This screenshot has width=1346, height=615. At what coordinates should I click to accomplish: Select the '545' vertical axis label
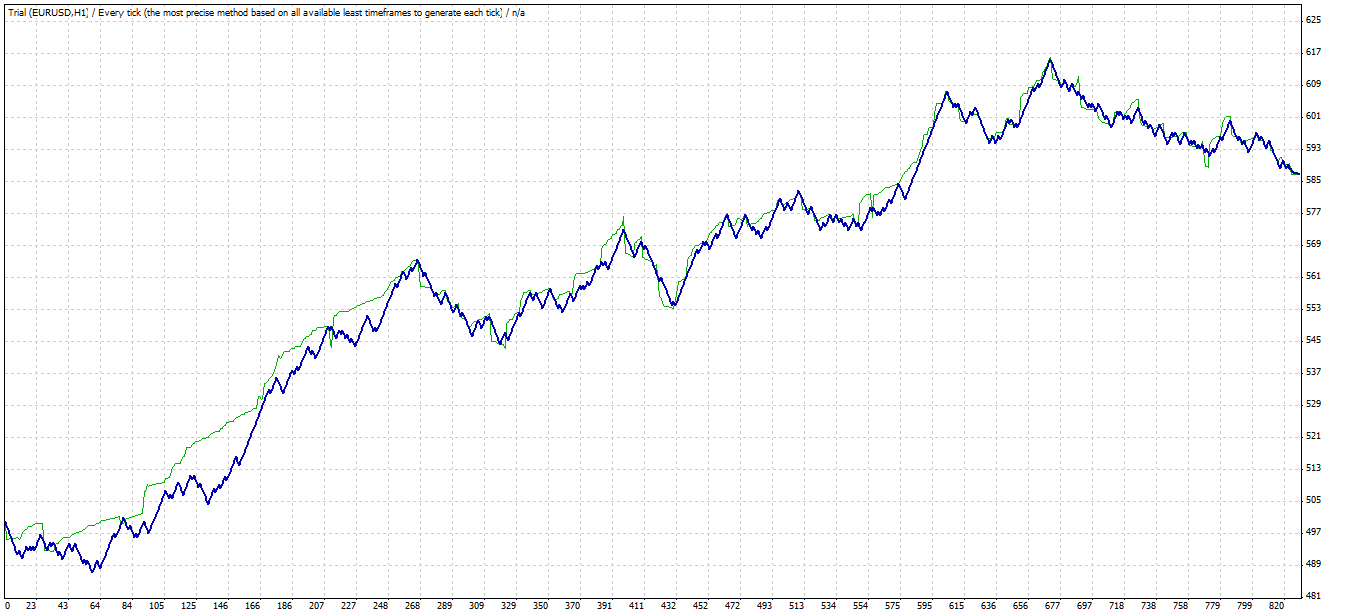[x=1313, y=340]
